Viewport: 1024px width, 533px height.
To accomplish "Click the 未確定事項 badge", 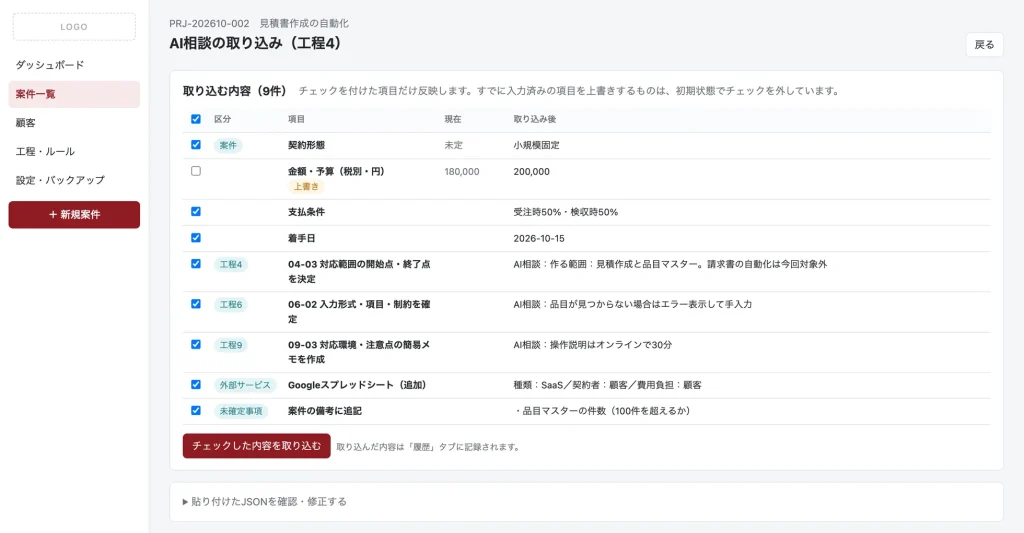I will [241, 412].
